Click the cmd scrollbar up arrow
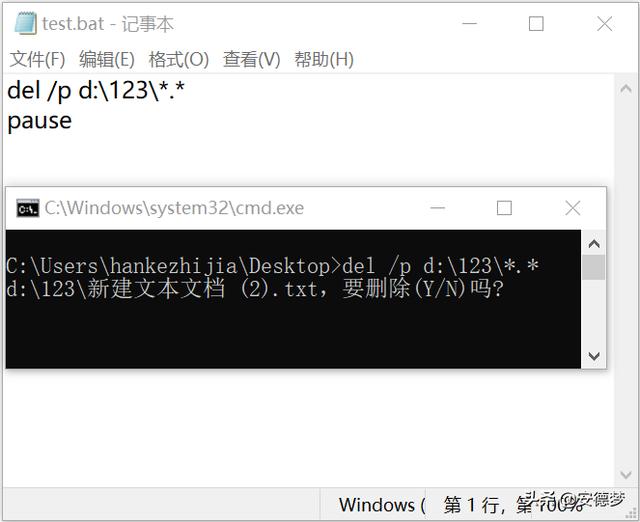 [594, 244]
